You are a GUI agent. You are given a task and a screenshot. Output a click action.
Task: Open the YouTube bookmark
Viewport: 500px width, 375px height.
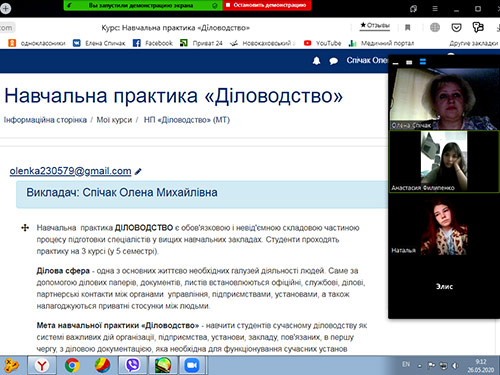click(322, 43)
